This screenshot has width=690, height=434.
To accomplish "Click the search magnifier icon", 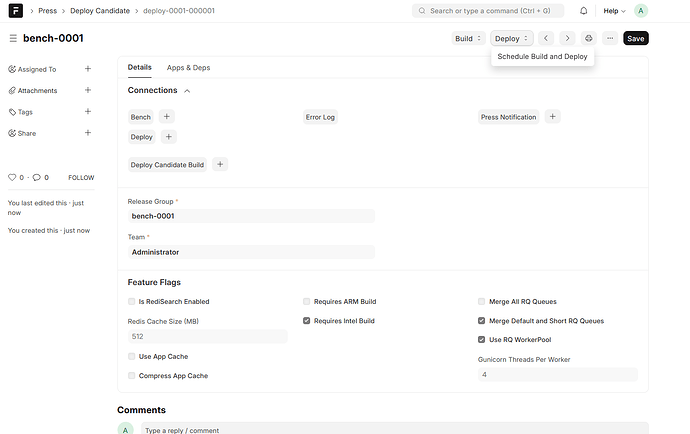I will (422, 11).
